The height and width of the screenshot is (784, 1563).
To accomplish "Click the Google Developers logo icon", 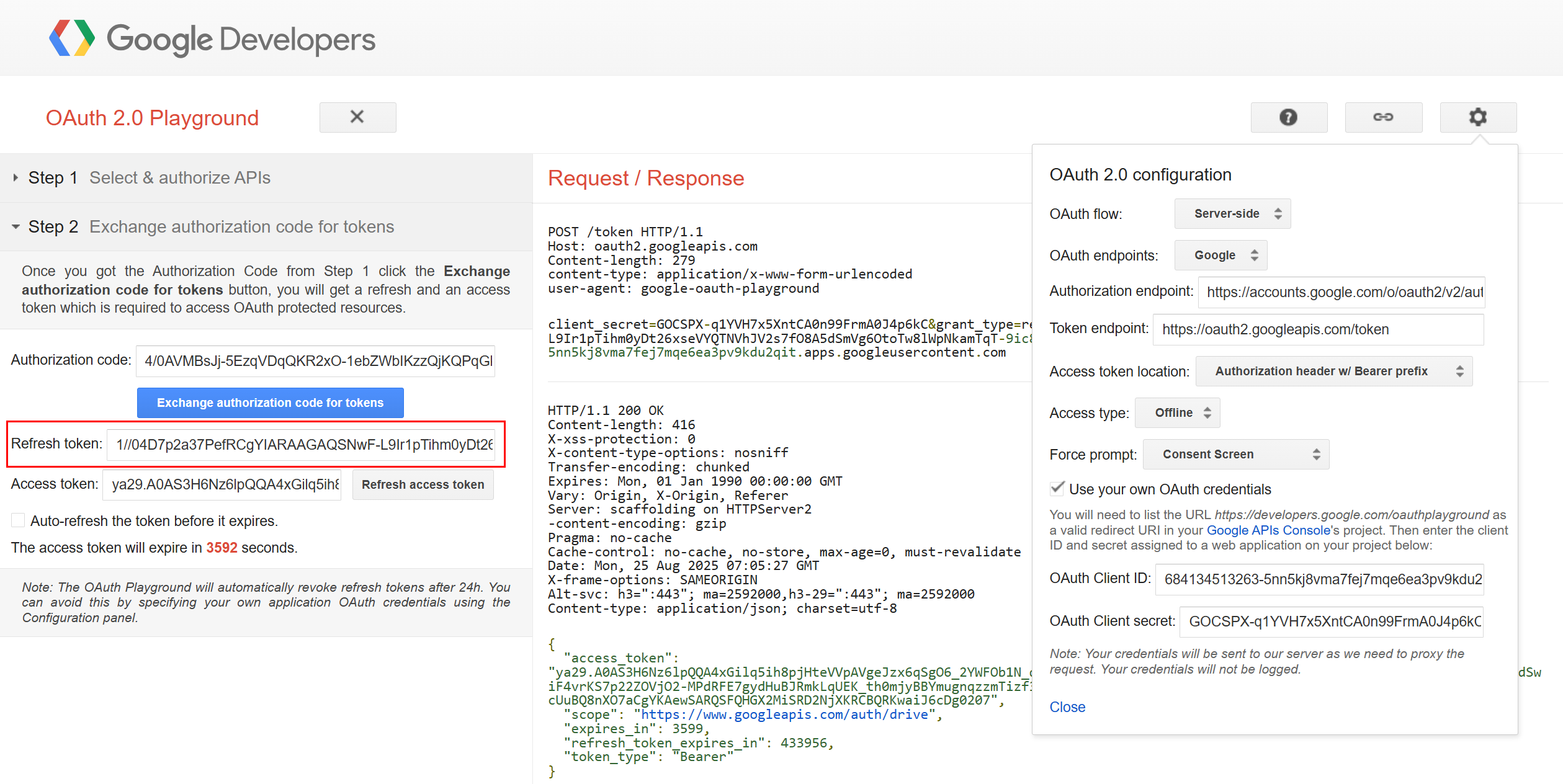I will pos(72,38).
